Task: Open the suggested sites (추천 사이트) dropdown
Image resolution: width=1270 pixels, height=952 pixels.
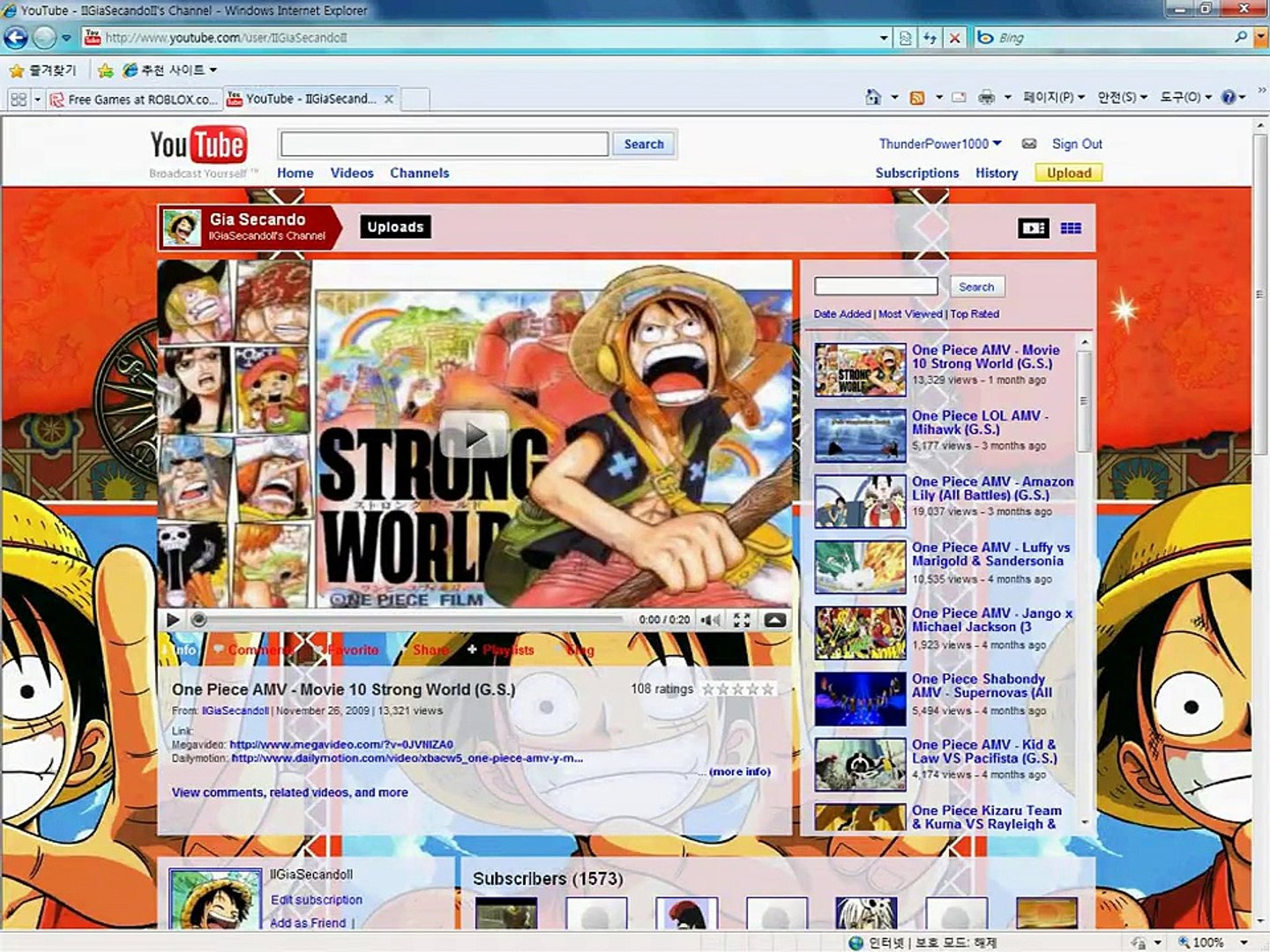Action: [x=169, y=71]
